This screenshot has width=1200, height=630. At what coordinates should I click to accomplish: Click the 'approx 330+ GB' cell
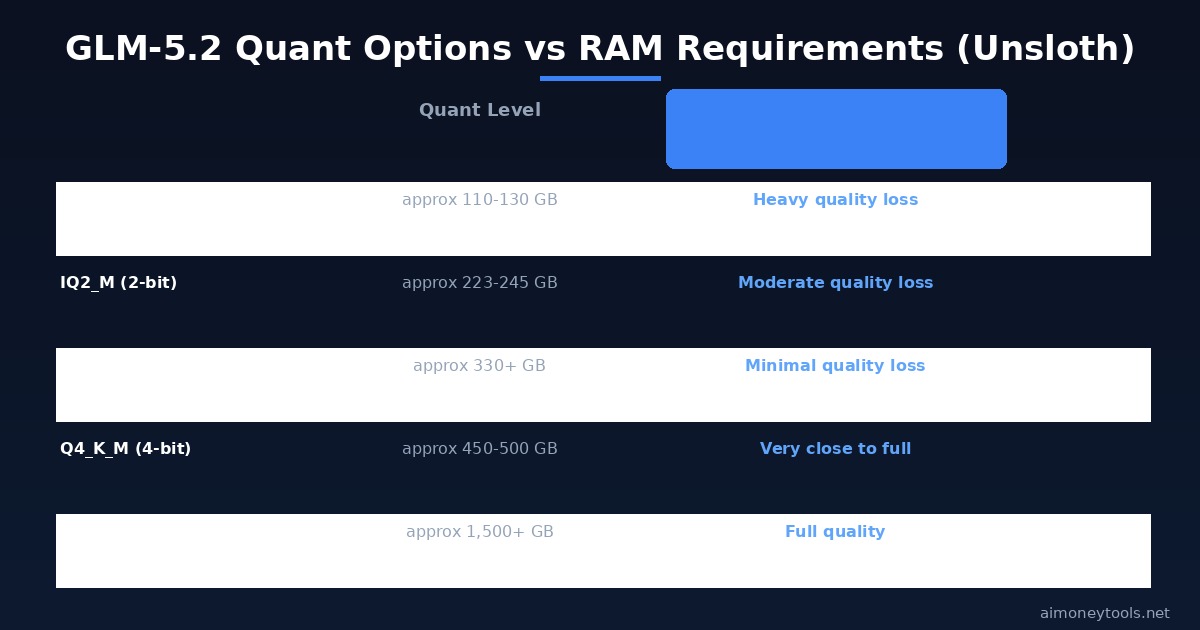pos(480,366)
